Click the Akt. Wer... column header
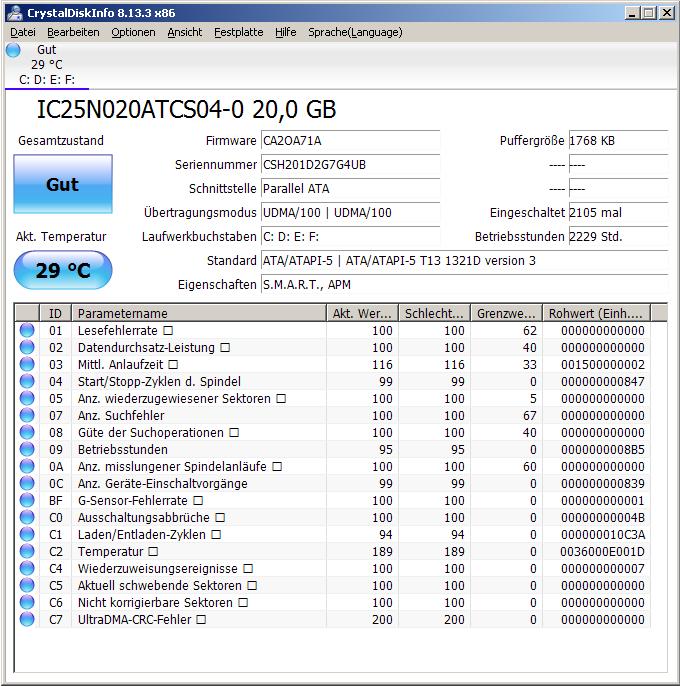The height and width of the screenshot is (686, 680). coord(362,313)
